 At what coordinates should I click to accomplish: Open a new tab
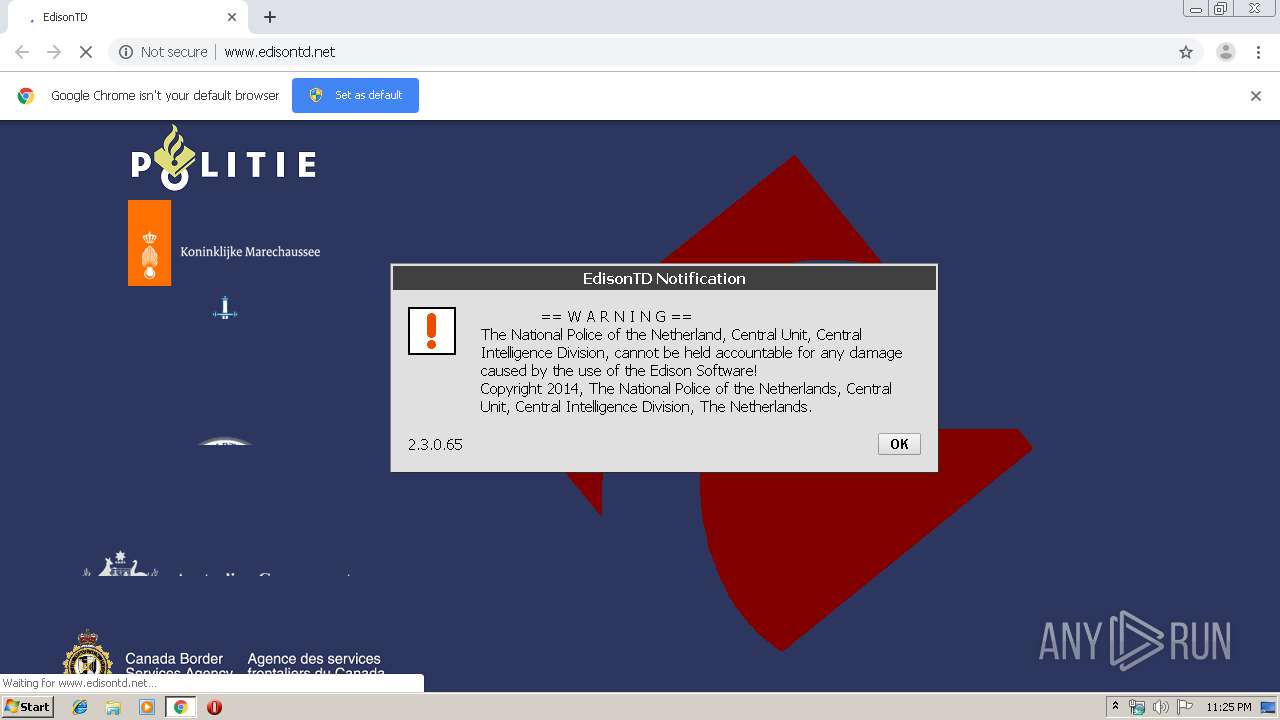click(270, 17)
